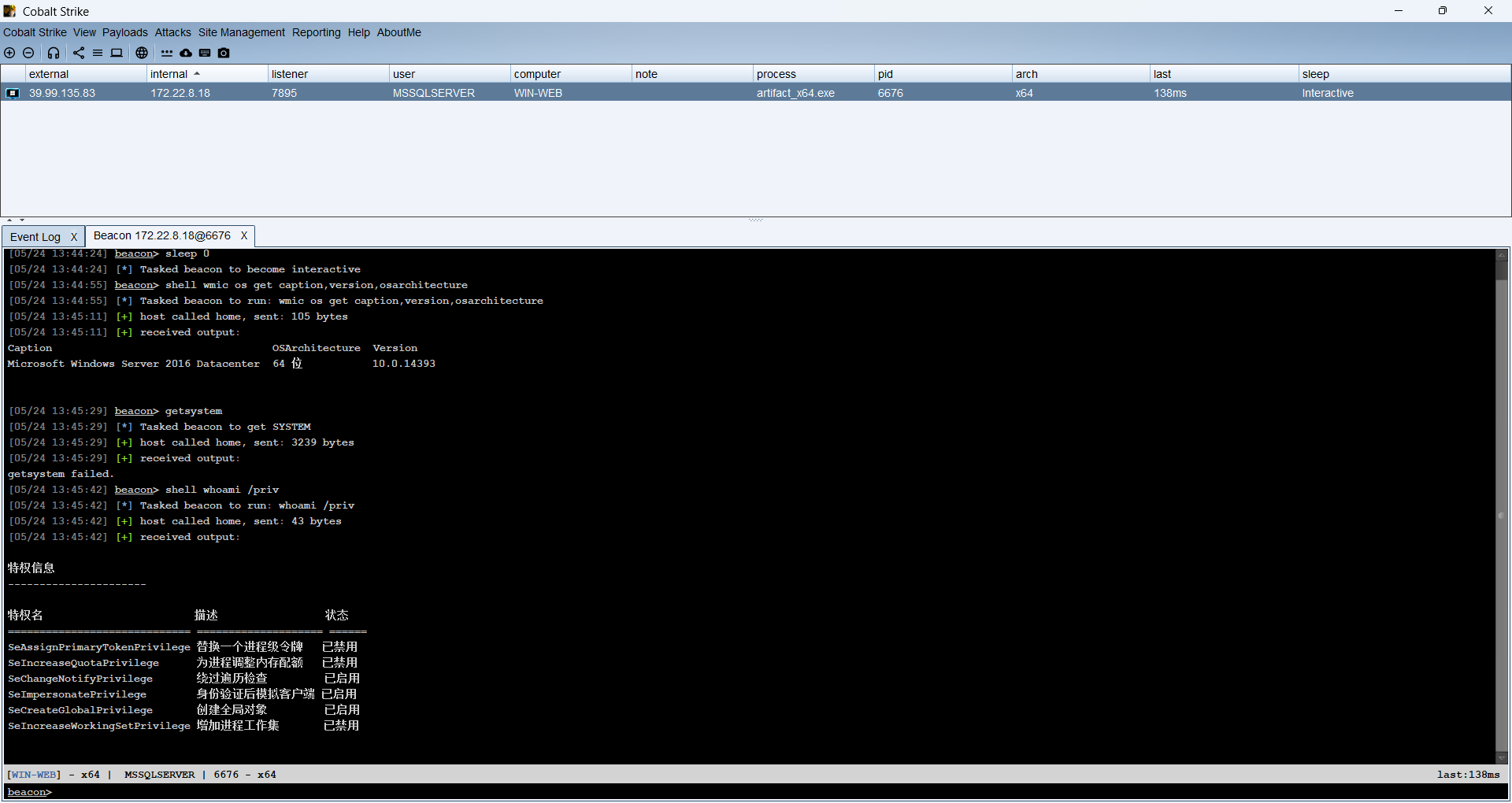Click 'Microsoft Windows Server 2016 Datacenter' text
The height and width of the screenshot is (803, 1512).
pos(133,364)
